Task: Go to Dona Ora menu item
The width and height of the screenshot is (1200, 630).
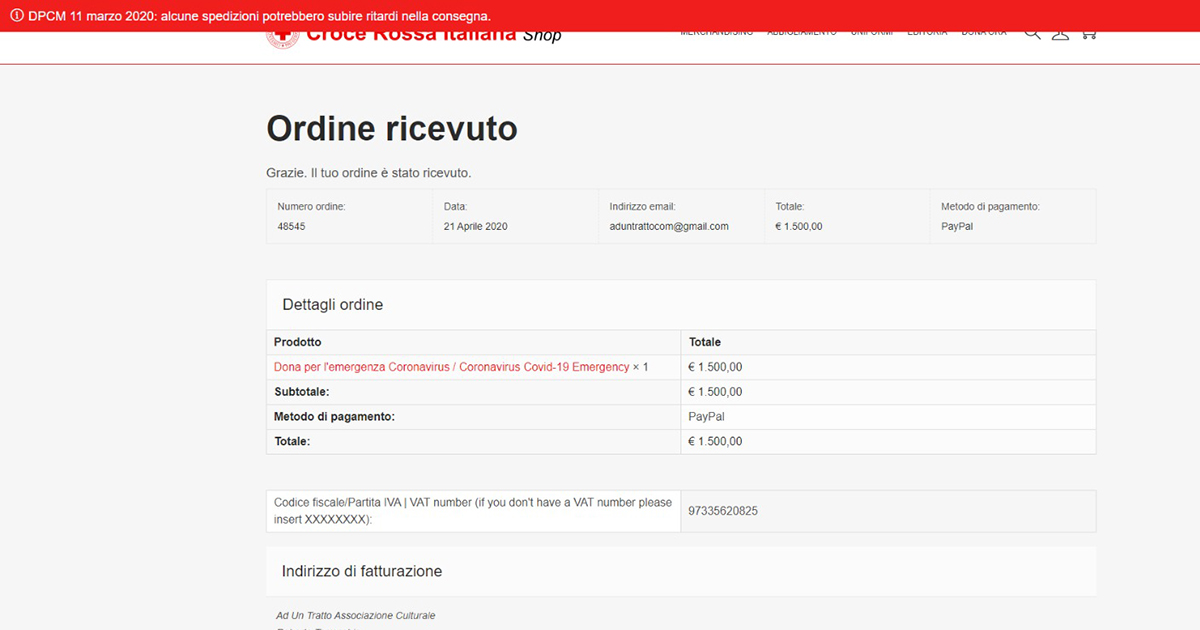Action: pyautogui.click(x=984, y=34)
